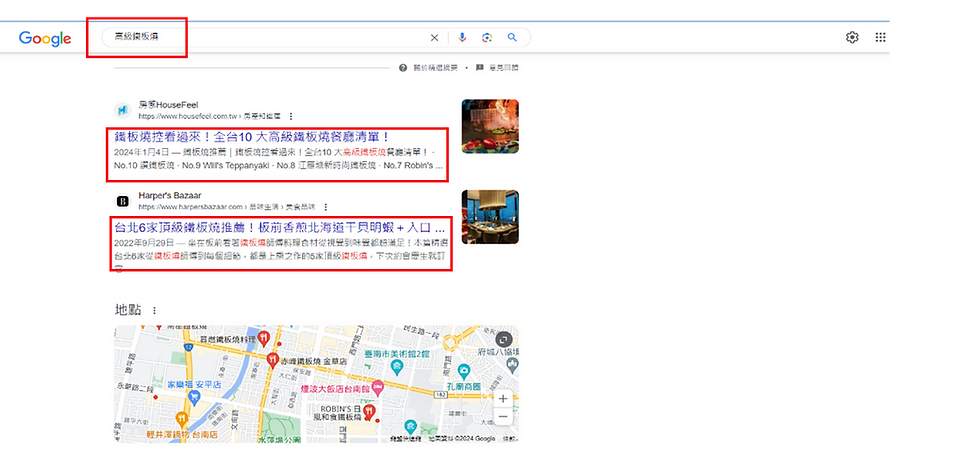Select the ROBIN'S 鐵板燒 restaurant pin

(x=370, y=413)
